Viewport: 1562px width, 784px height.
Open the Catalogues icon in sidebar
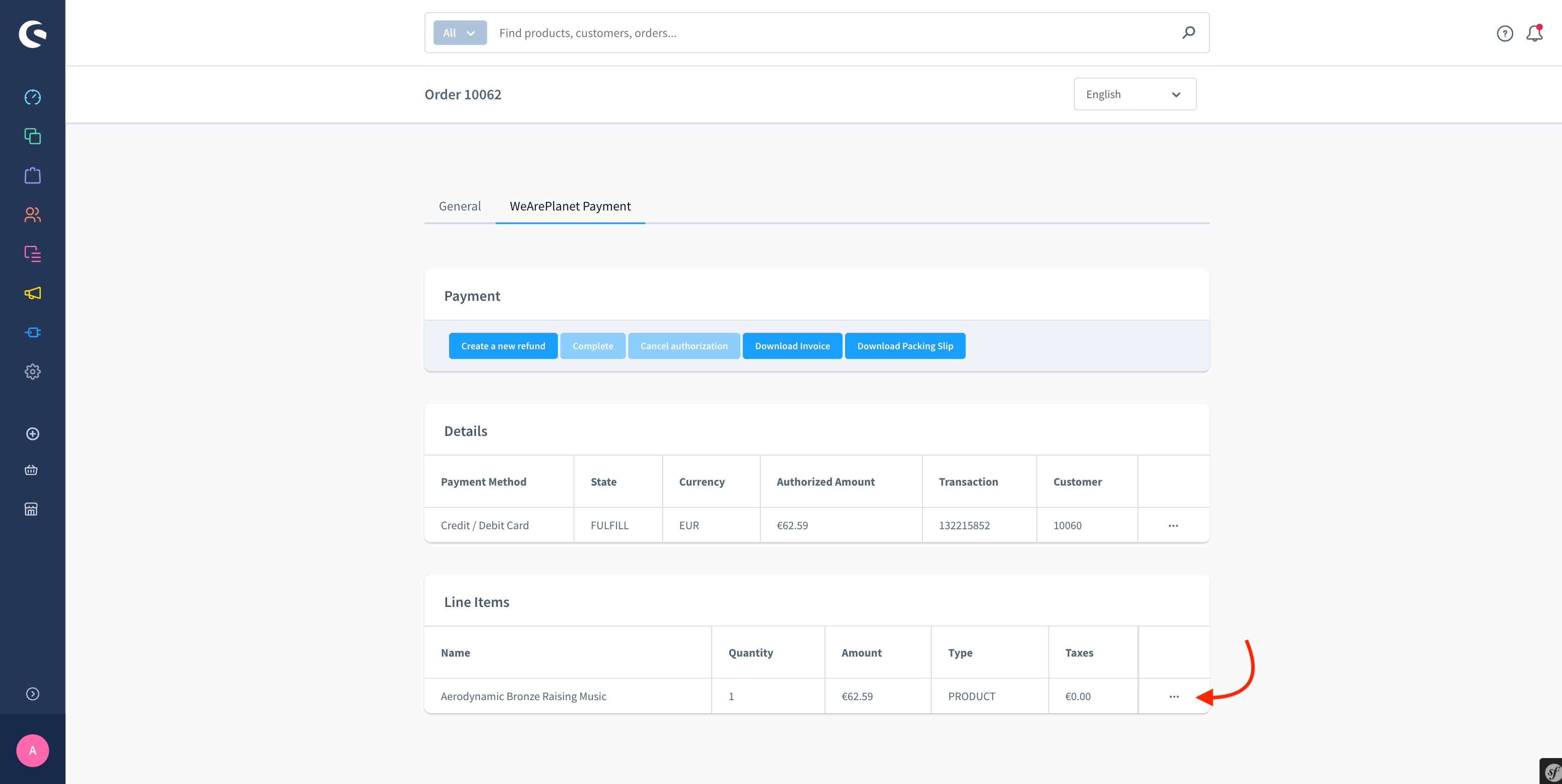click(x=33, y=136)
